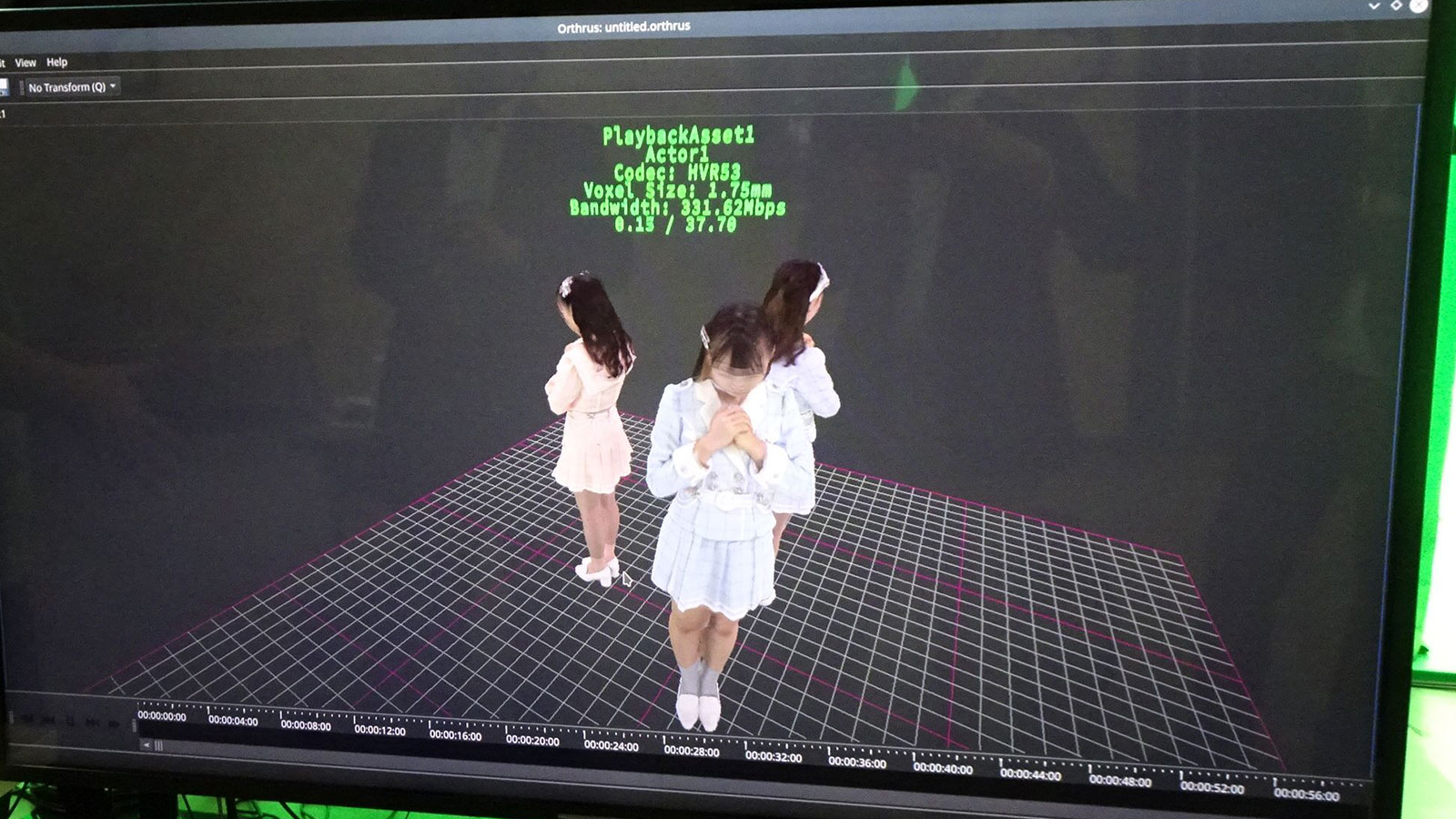1456x819 pixels.
Task: Maximize the window using the diamond icon
Action: pos(1396,6)
